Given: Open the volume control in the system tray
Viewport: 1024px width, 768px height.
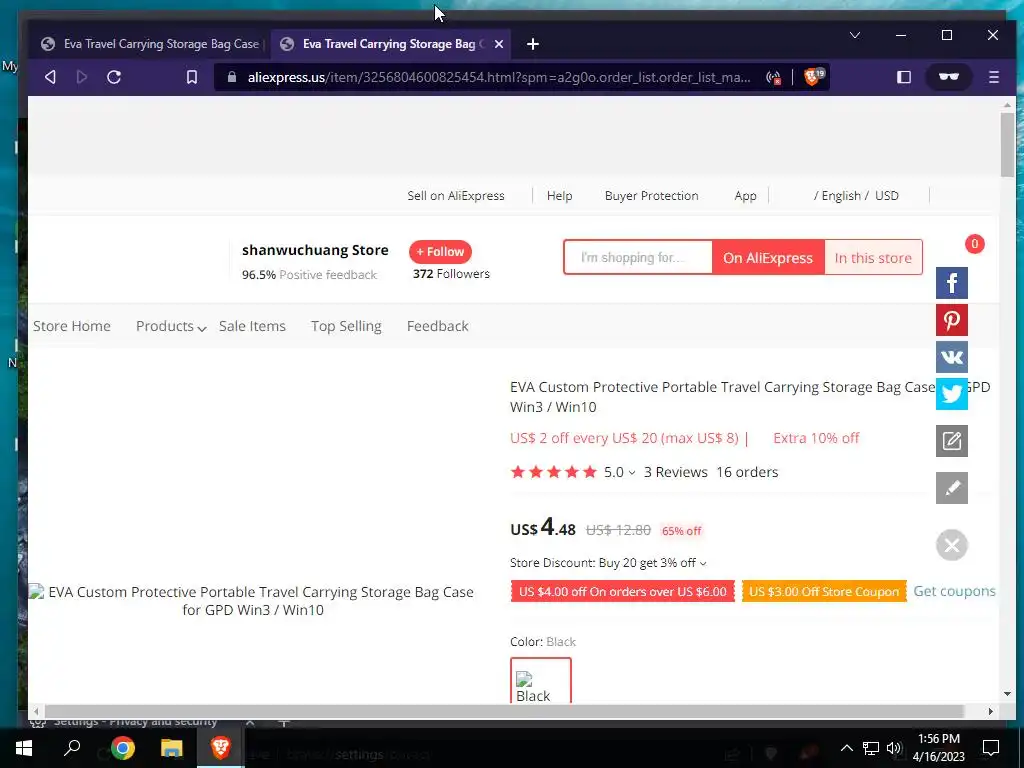Looking at the screenshot, I should point(894,748).
